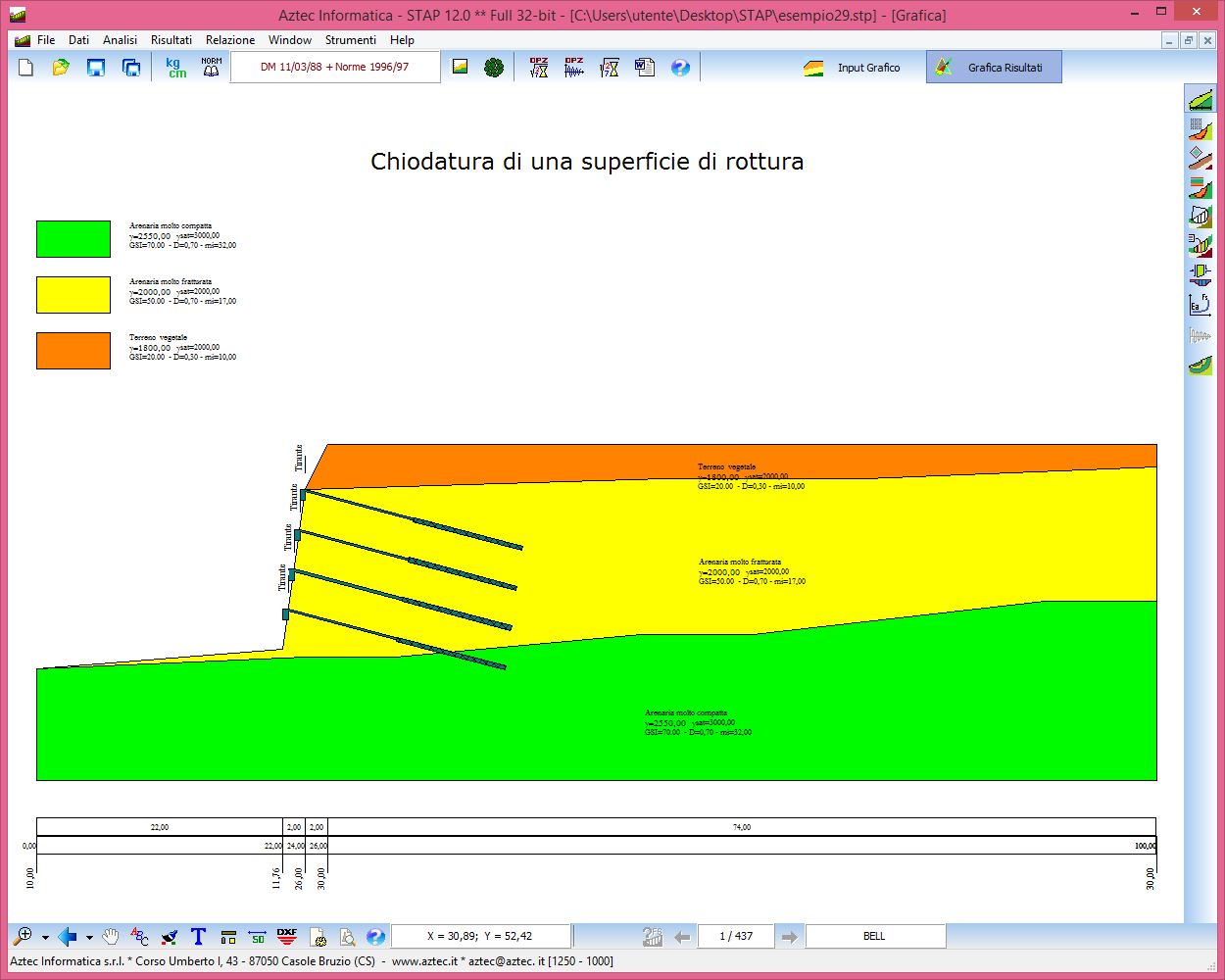The image size is (1225, 980).
Task: Open the NORM standards book icon
Action: pyautogui.click(x=211, y=68)
